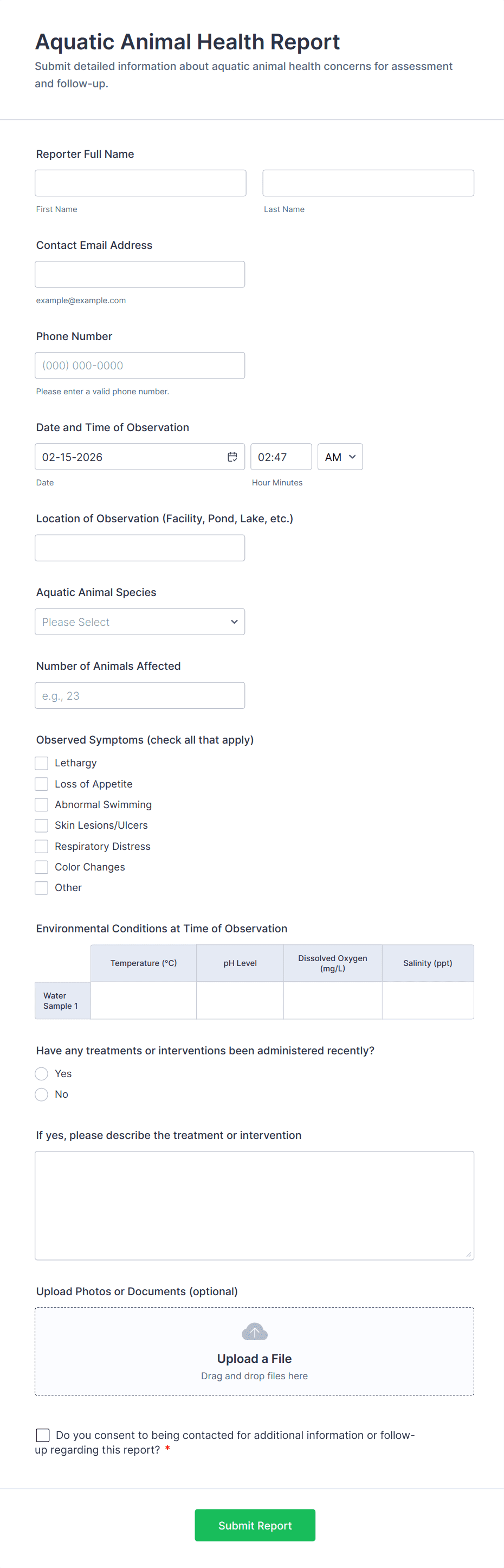Check the Loss of Appetite checkbox

point(41,783)
